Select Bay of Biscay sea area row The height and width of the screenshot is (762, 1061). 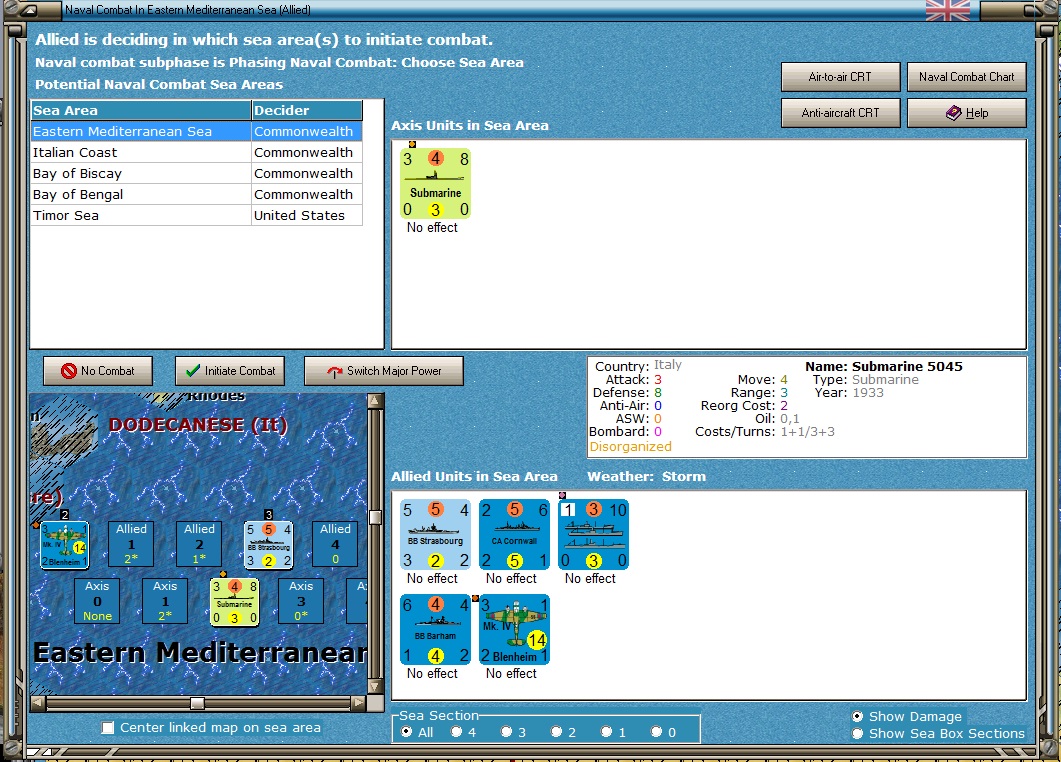196,173
